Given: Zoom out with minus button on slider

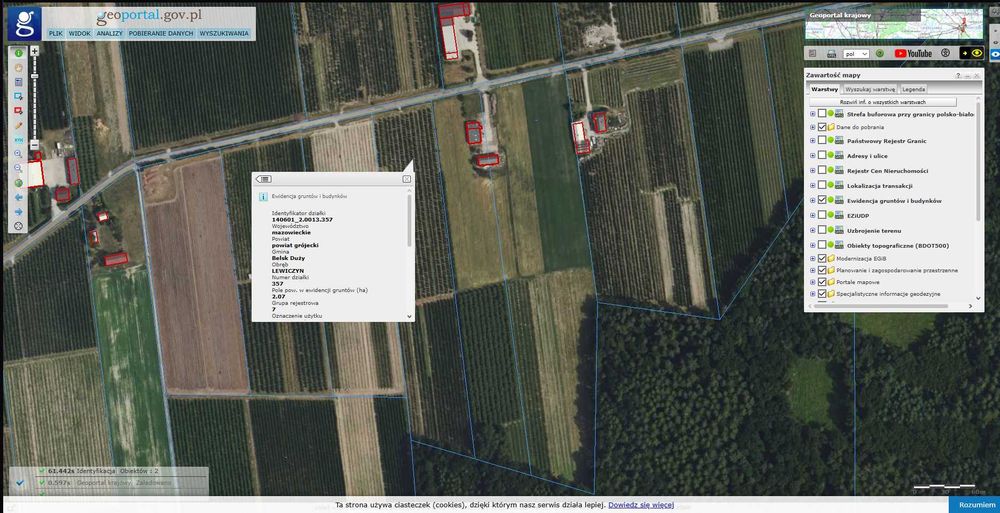Looking at the screenshot, I should [34, 144].
